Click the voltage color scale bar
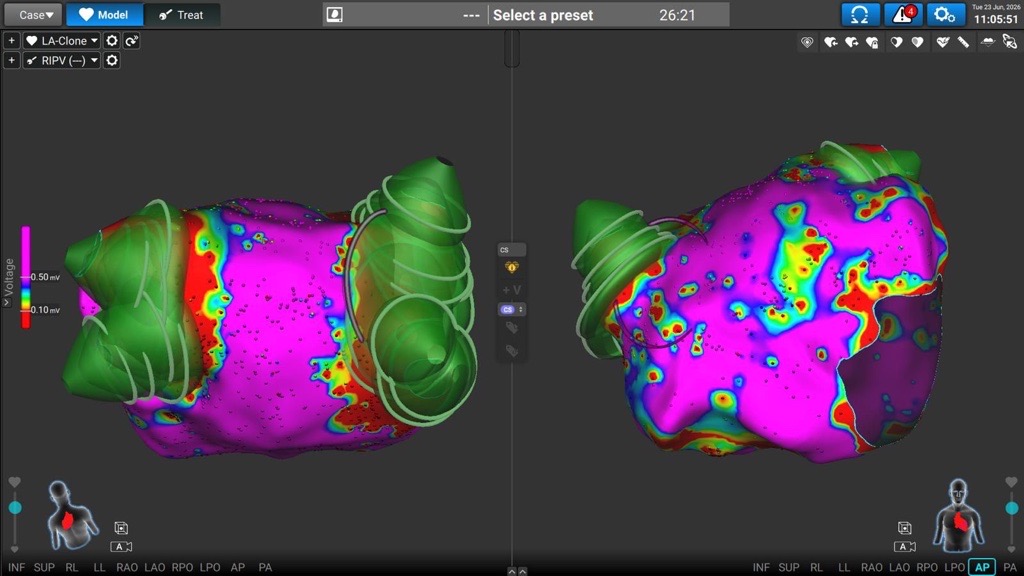Screen dimensions: 1024x576 (x=25, y=277)
